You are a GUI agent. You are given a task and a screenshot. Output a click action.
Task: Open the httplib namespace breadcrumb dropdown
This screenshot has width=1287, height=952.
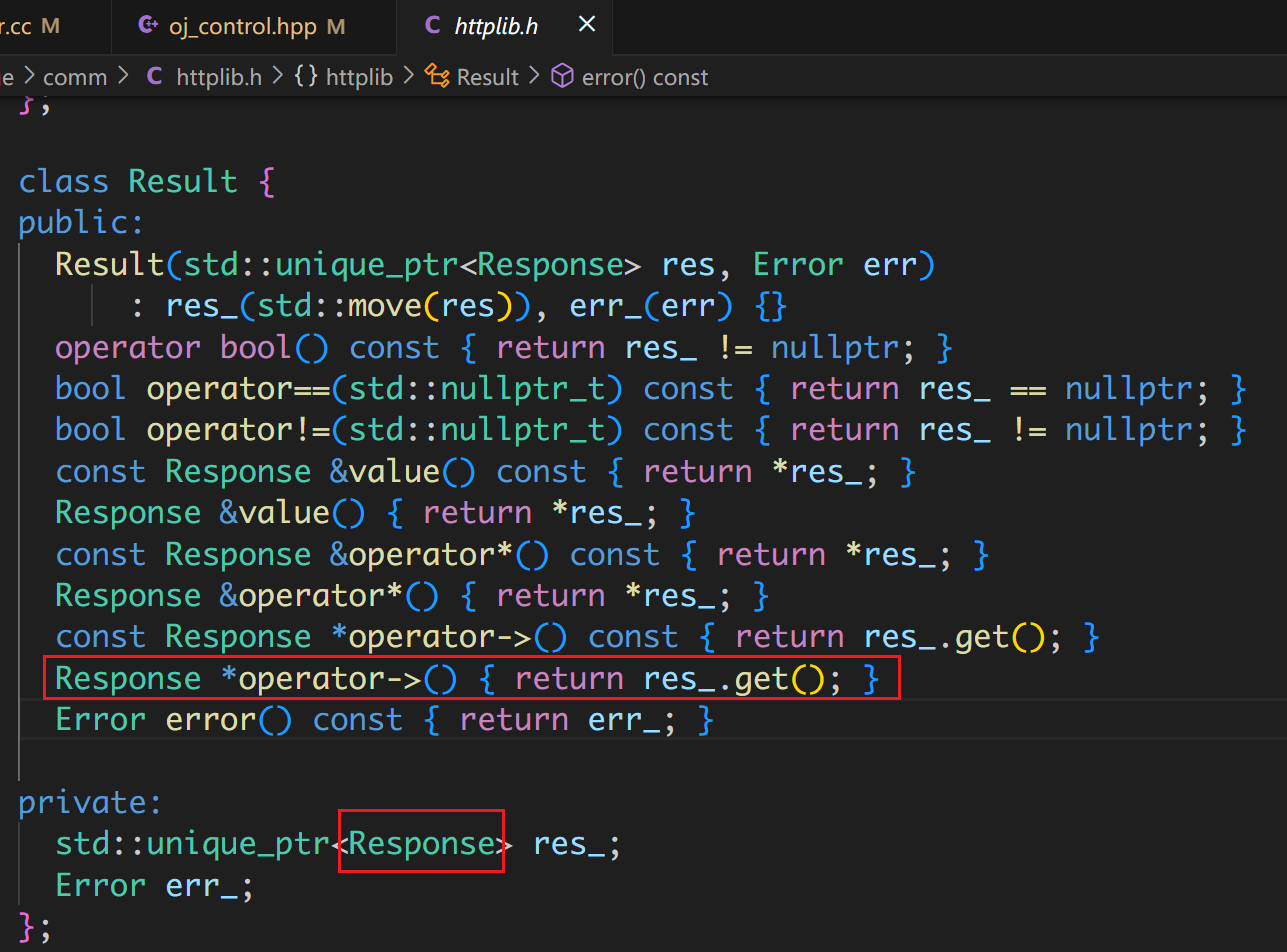pyautogui.click(x=360, y=77)
